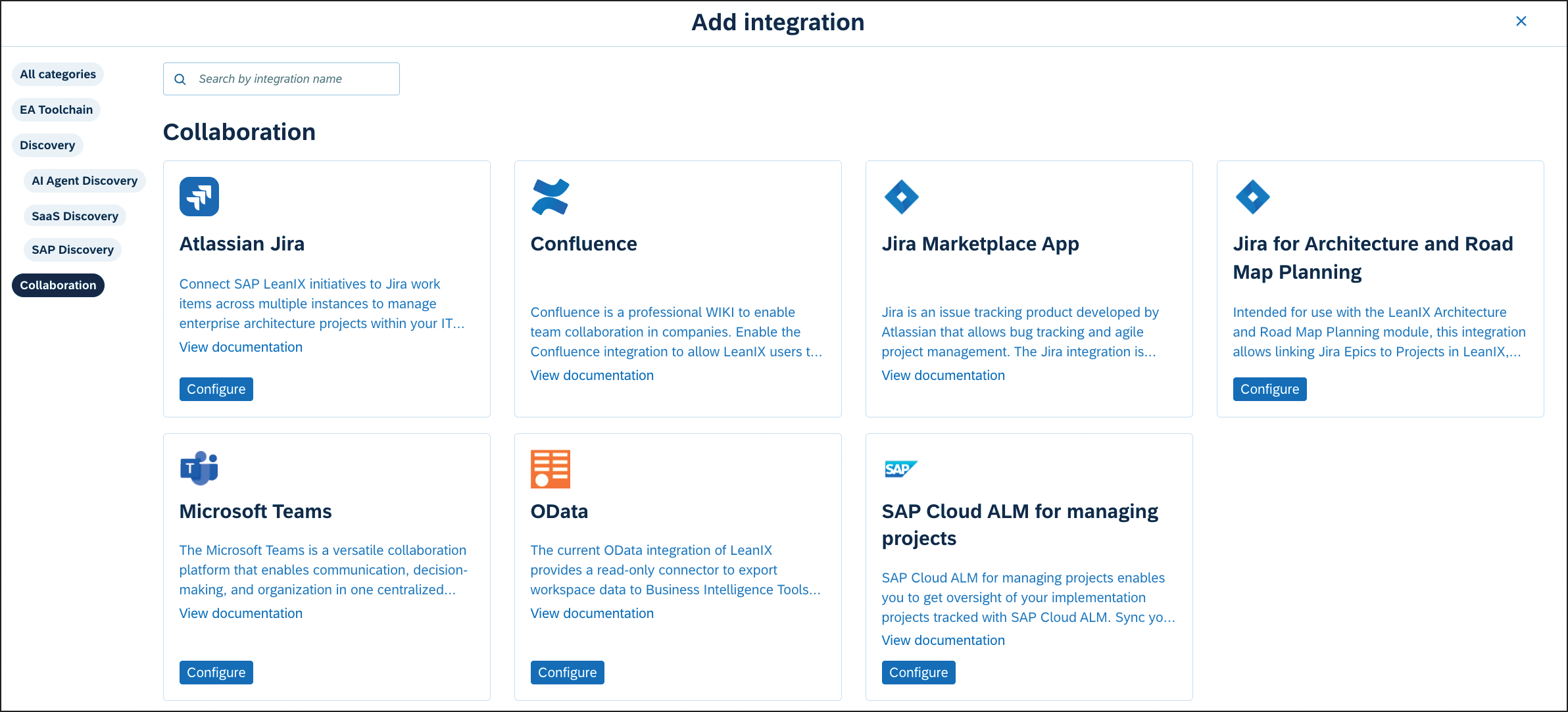The height and width of the screenshot is (712, 1568).
Task: Select the Discovery category
Action: (47, 145)
